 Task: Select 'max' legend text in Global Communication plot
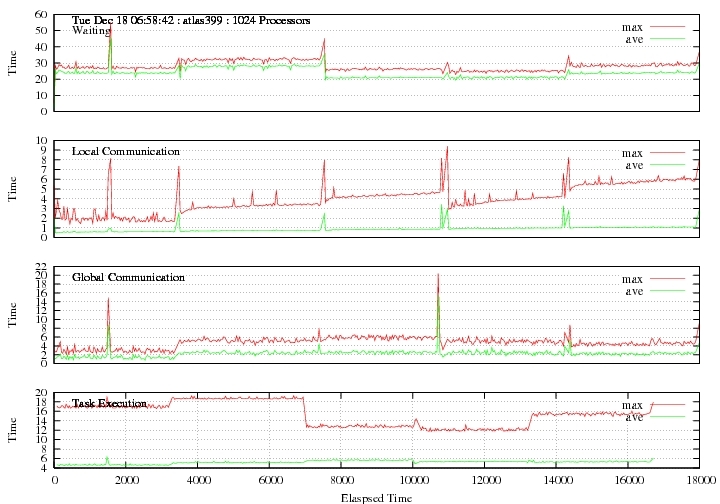tap(632, 279)
